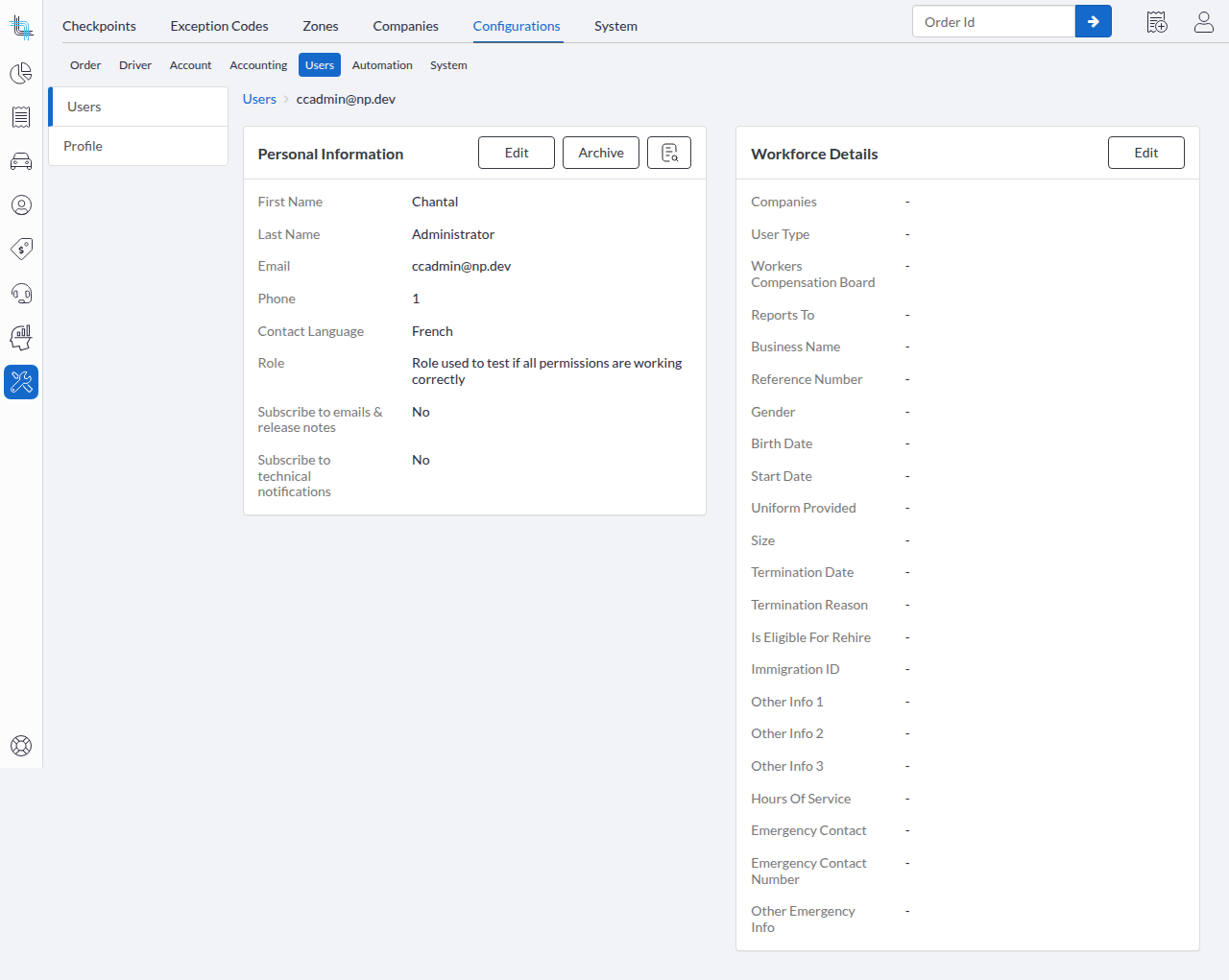Click the blue arrow search button
Image resolution: width=1229 pixels, height=980 pixels.
click(1093, 21)
